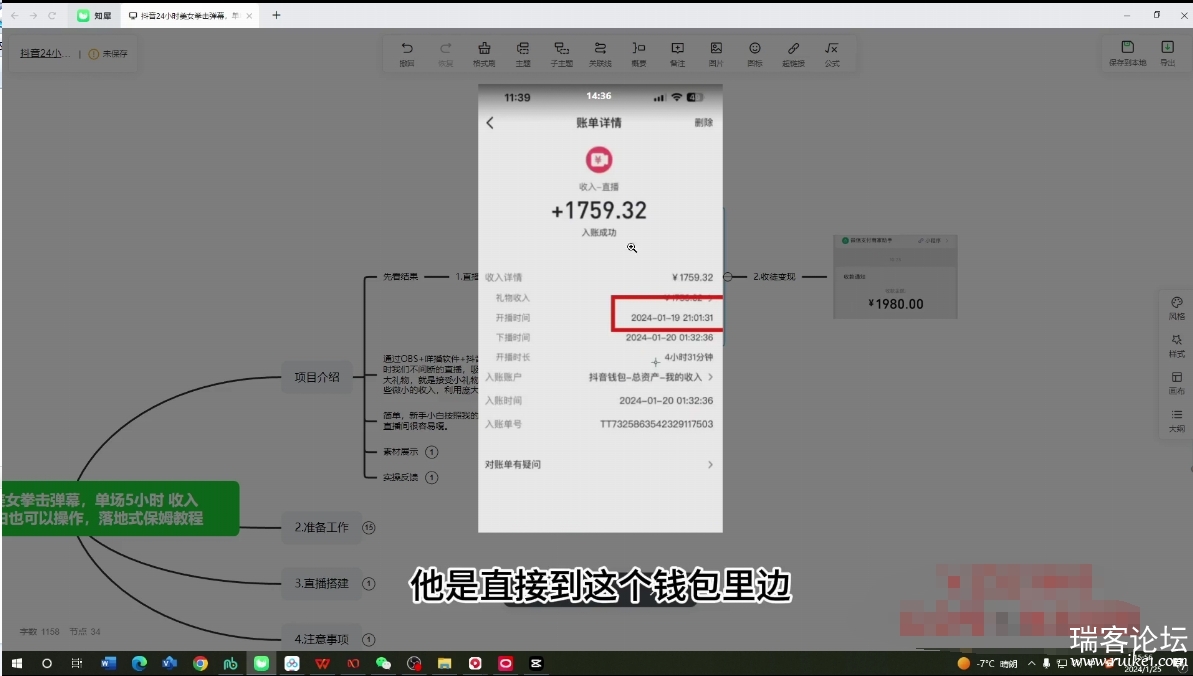The width and height of the screenshot is (1193, 676).
Task: Switch to the 知犀 home tab
Action: click(x=94, y=15)
